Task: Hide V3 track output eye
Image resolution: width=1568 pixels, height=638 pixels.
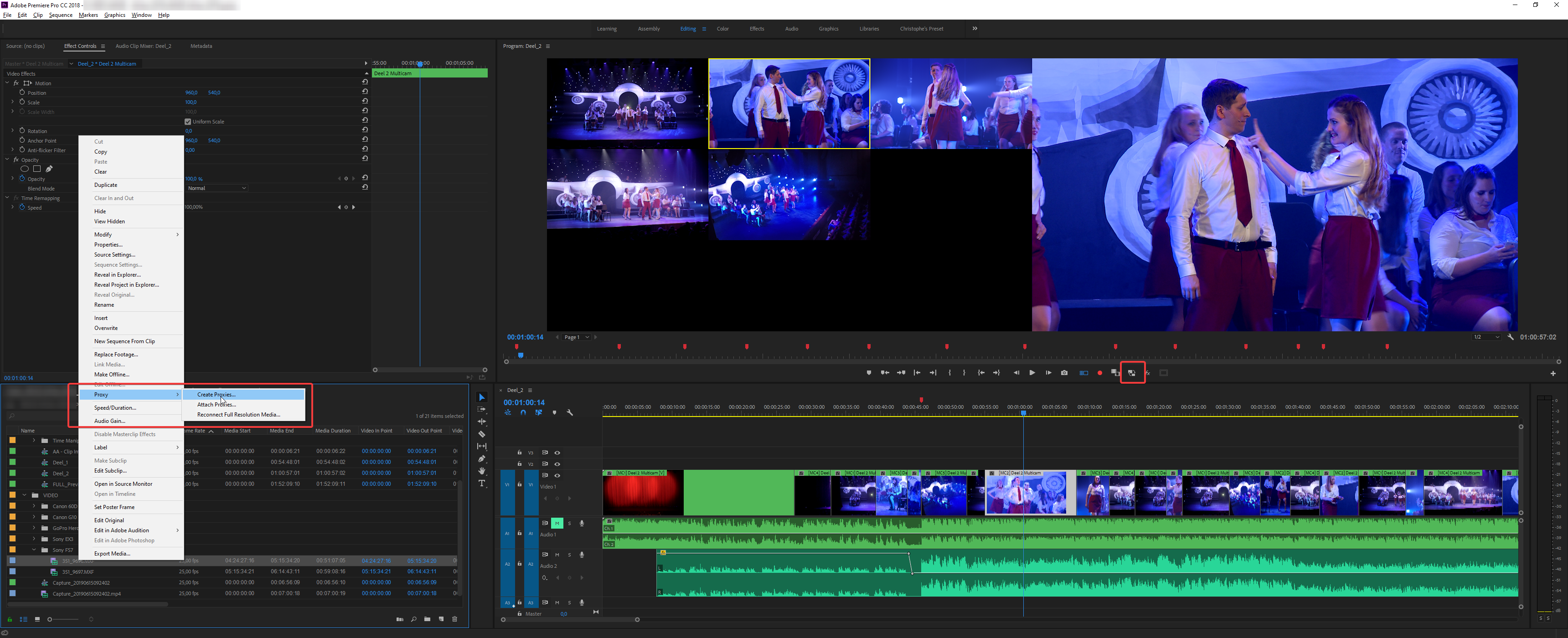Action: pos(557,453)
